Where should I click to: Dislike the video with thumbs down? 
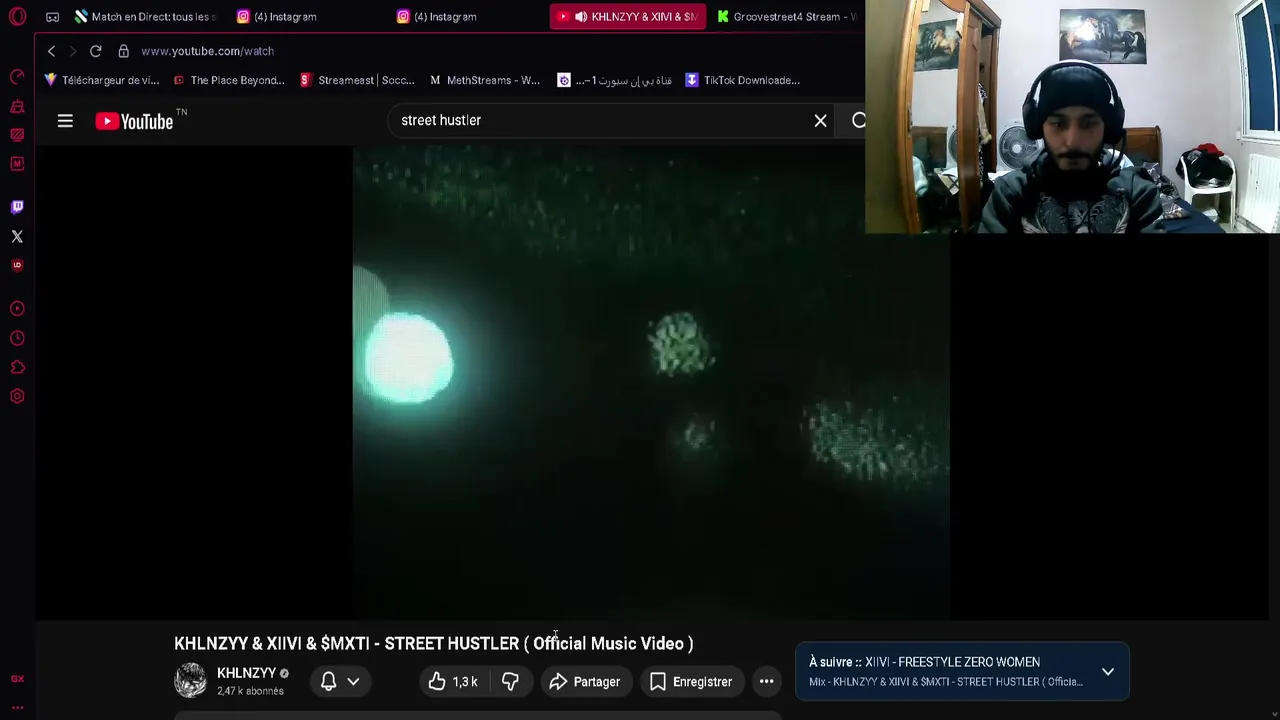pyautogui.click(x=510, y=682)
